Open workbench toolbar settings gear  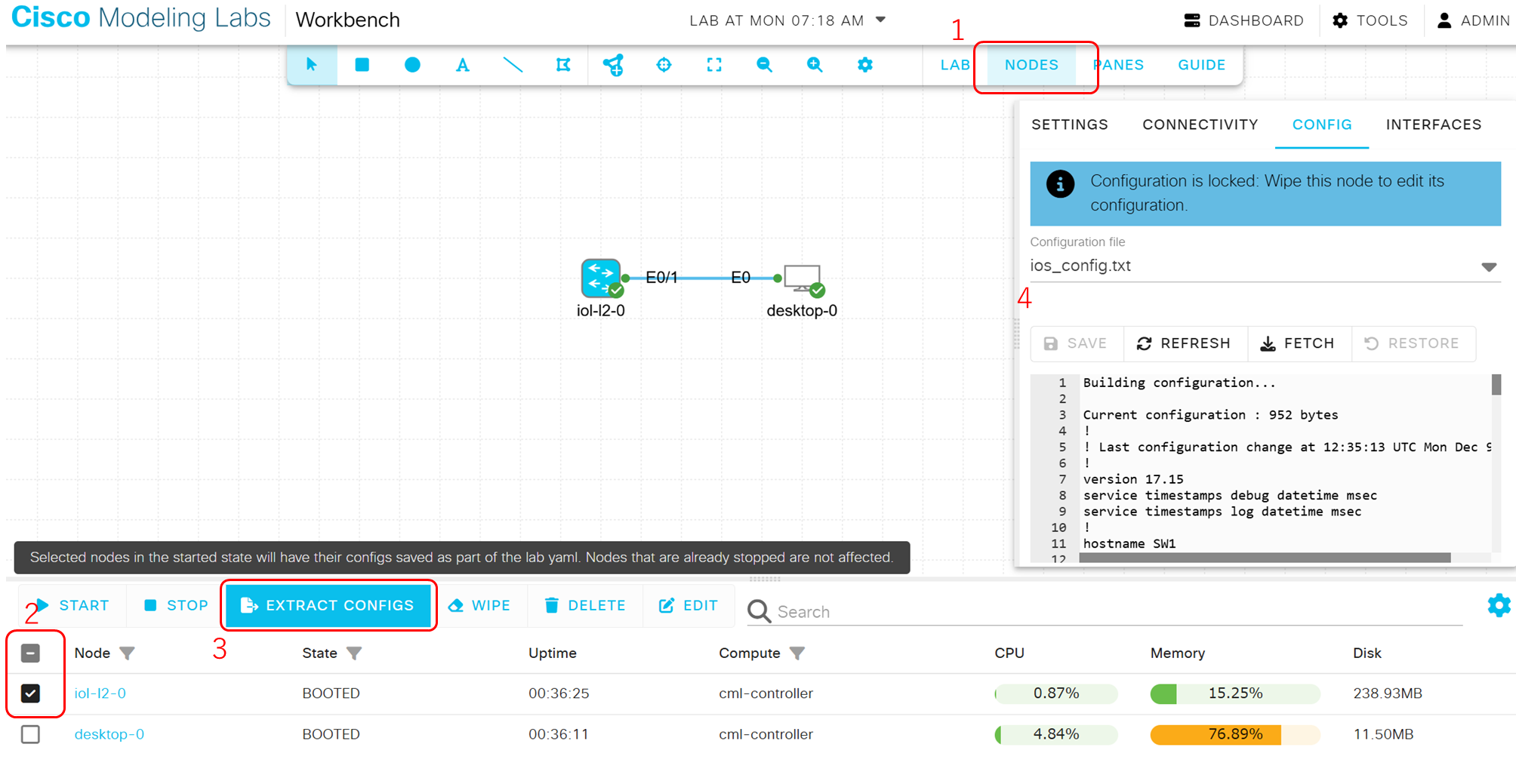pos(865,65)
